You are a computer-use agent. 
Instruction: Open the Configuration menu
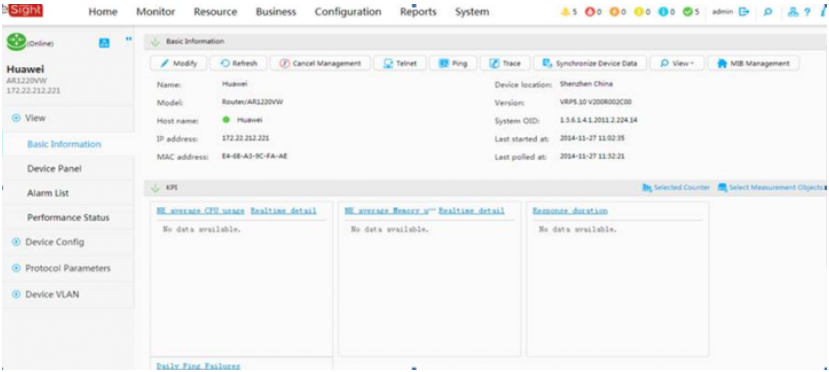348,12
